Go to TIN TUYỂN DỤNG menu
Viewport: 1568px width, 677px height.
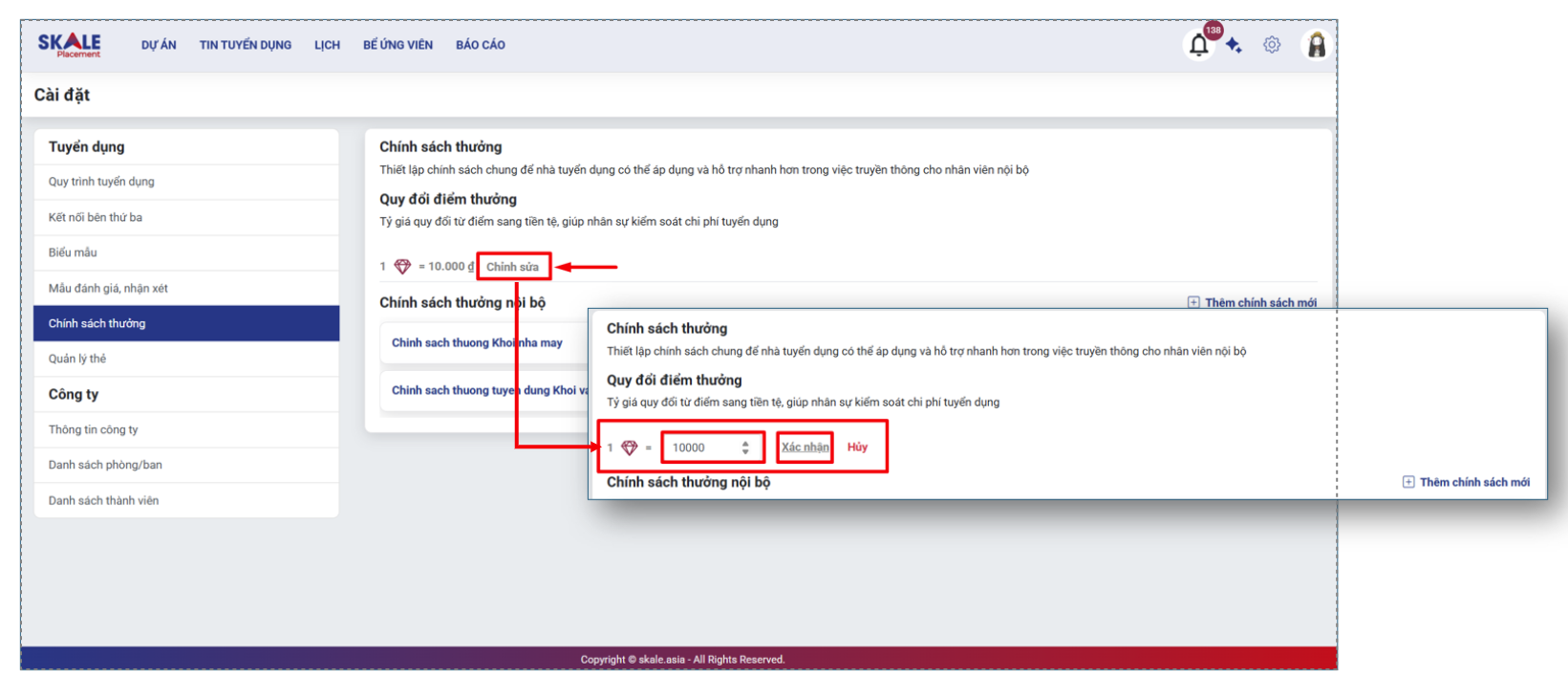pos(246,45)
